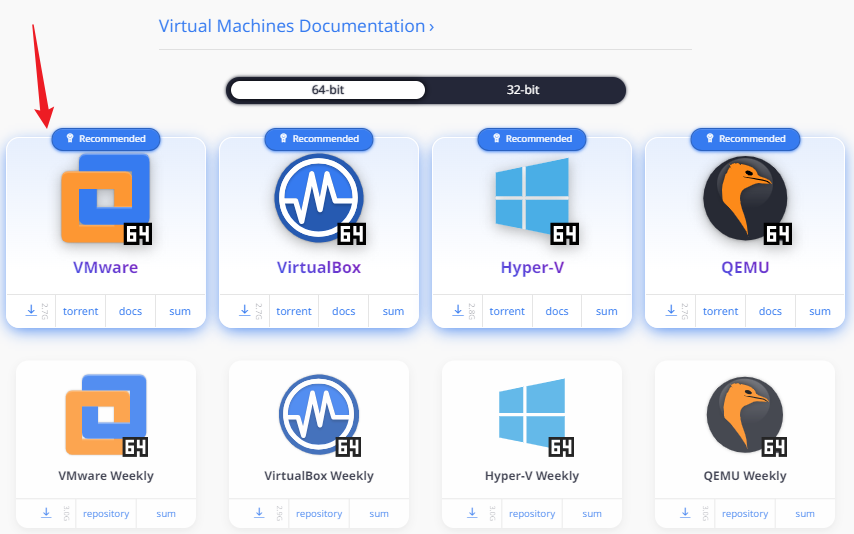Download the QEMU Weekly image
This screenshot has width=854, height=534.
(x=685, y=513)
